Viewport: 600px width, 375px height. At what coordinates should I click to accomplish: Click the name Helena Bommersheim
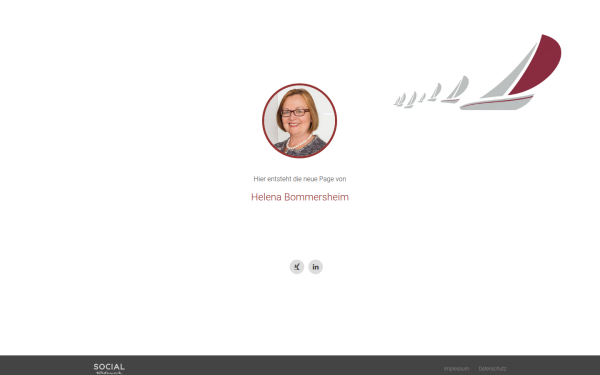(x=300, y=197)
